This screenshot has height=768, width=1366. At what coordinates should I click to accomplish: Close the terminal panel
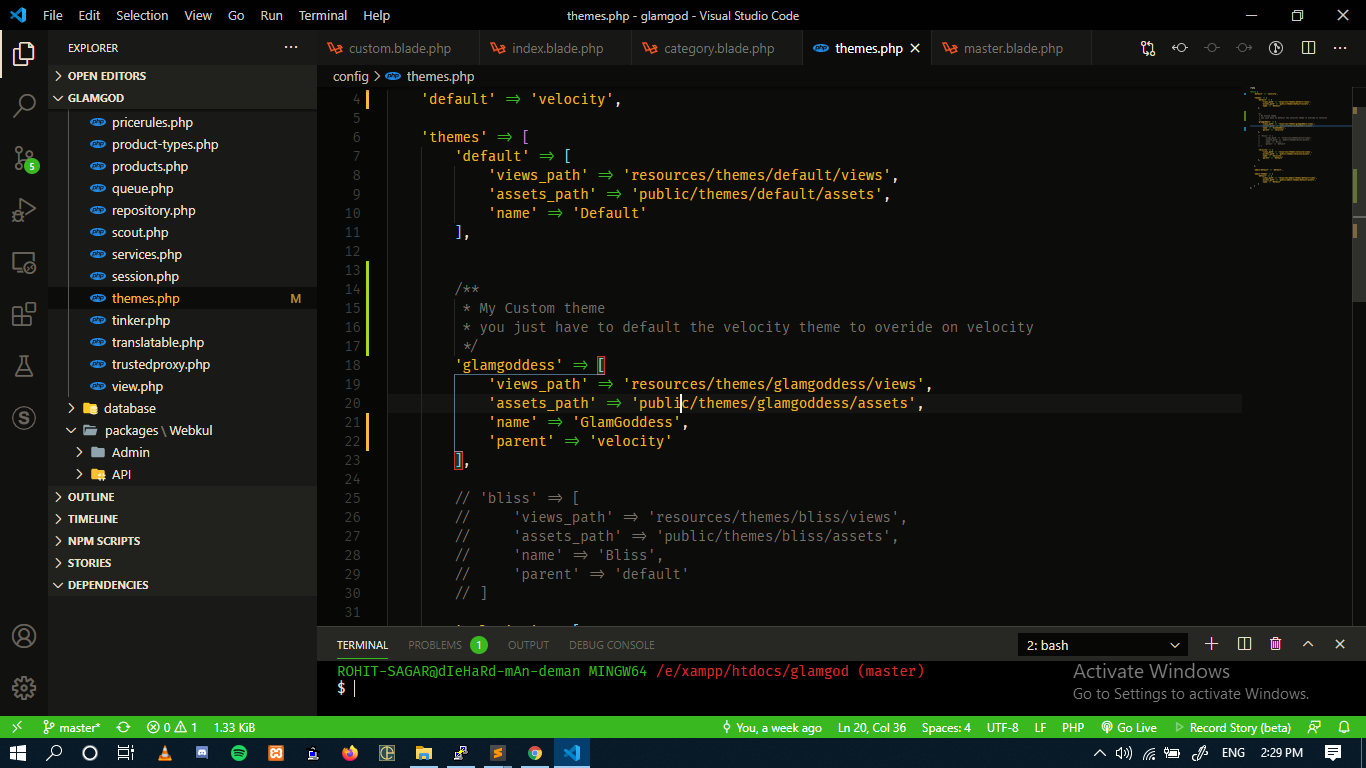tap(1340, 645)
